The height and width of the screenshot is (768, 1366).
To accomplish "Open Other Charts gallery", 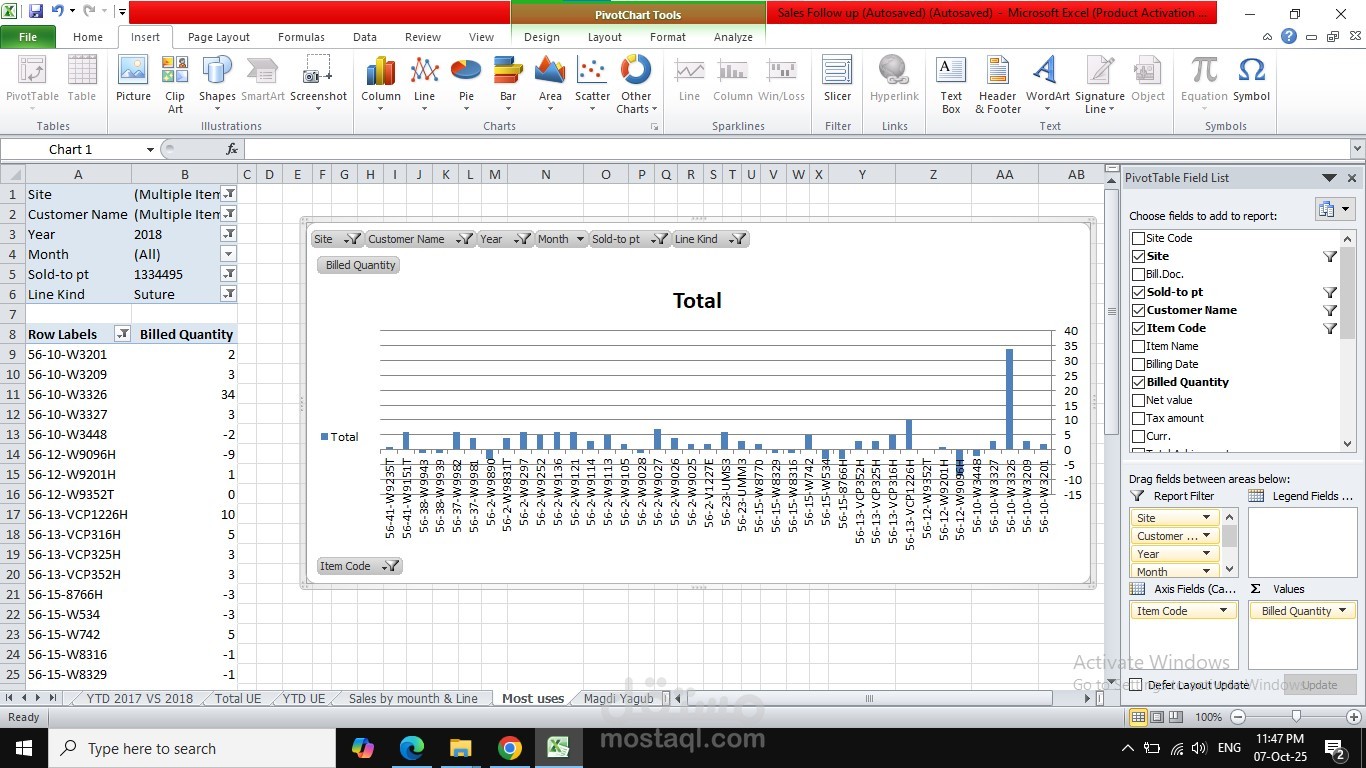I will pos(635,85).
